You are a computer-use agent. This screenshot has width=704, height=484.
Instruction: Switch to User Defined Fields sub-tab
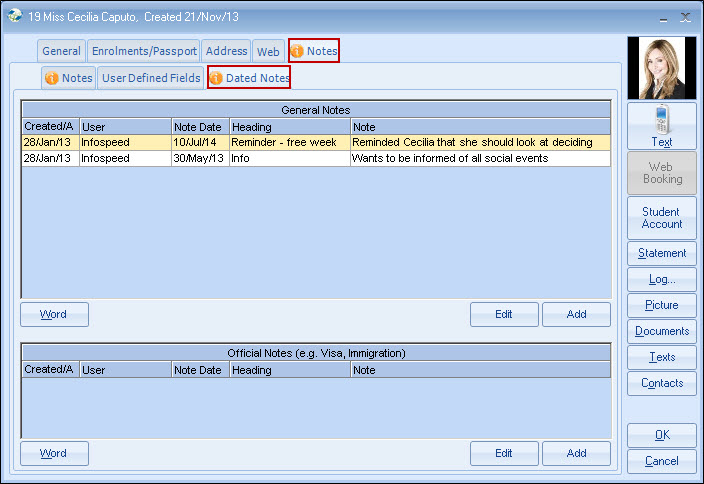click(x=150, y=78)
